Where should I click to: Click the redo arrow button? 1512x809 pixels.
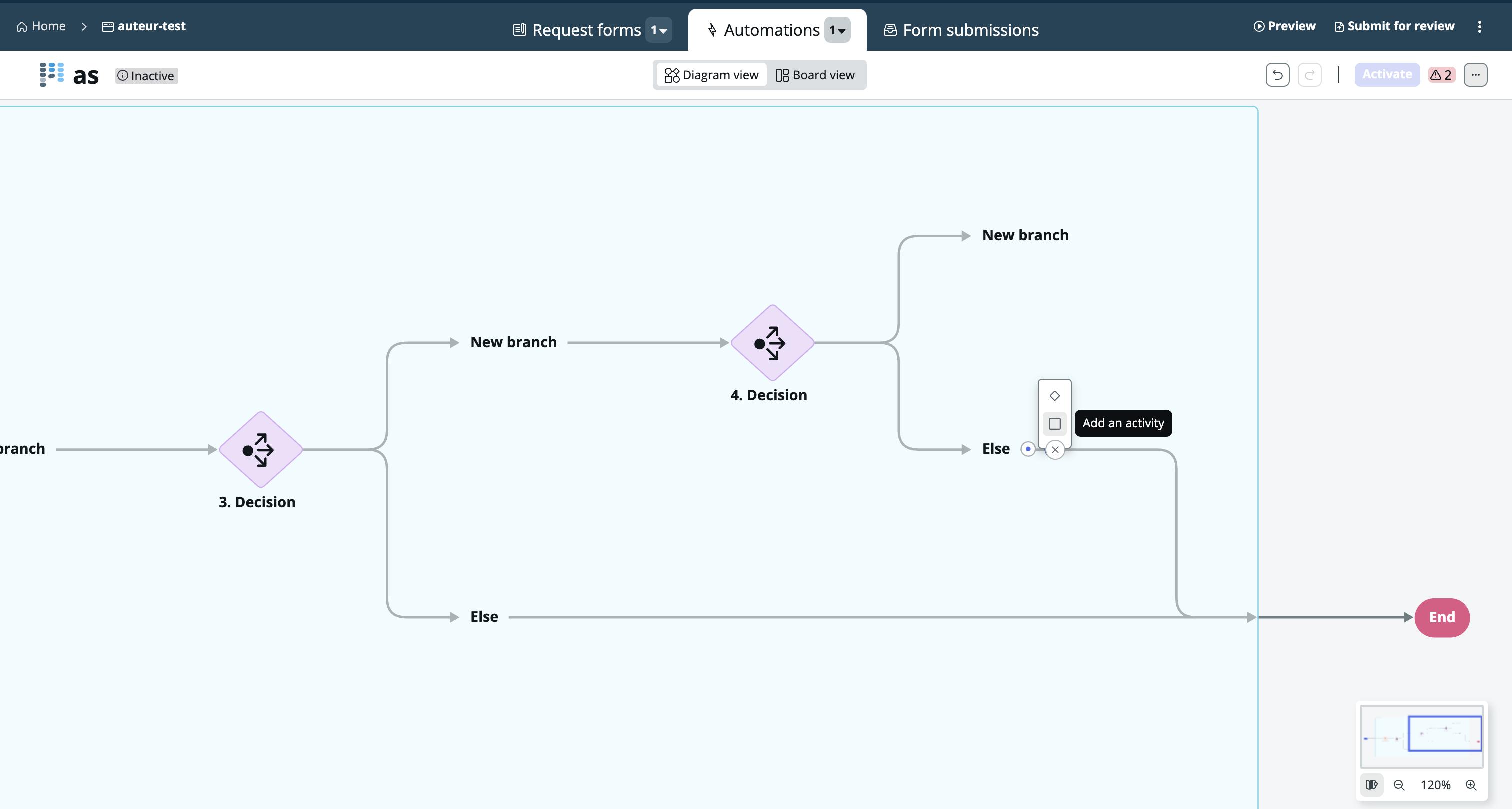click(1309, 75)
